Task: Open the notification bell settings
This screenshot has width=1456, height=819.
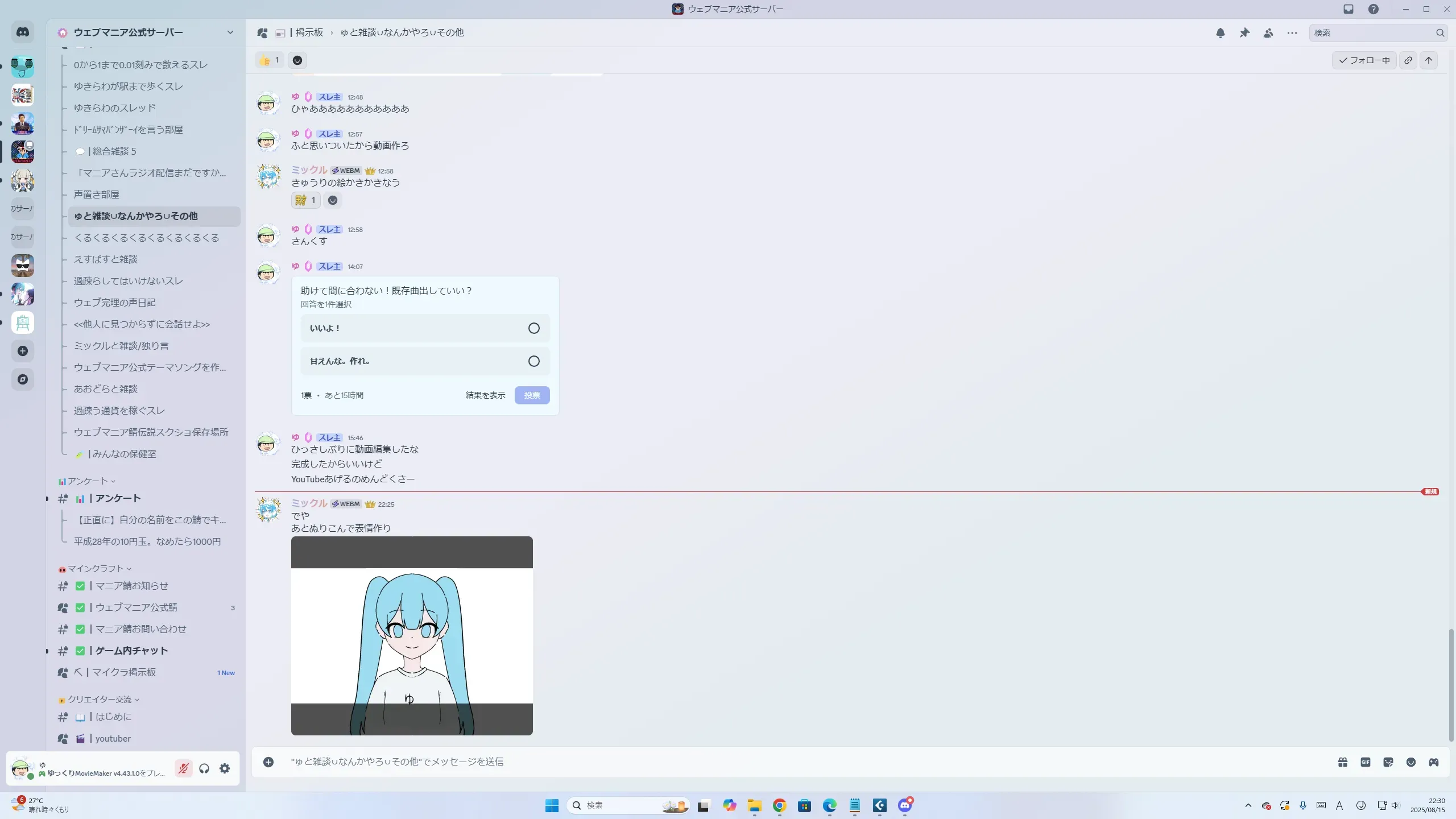Action: click(x=1220, y=33)
